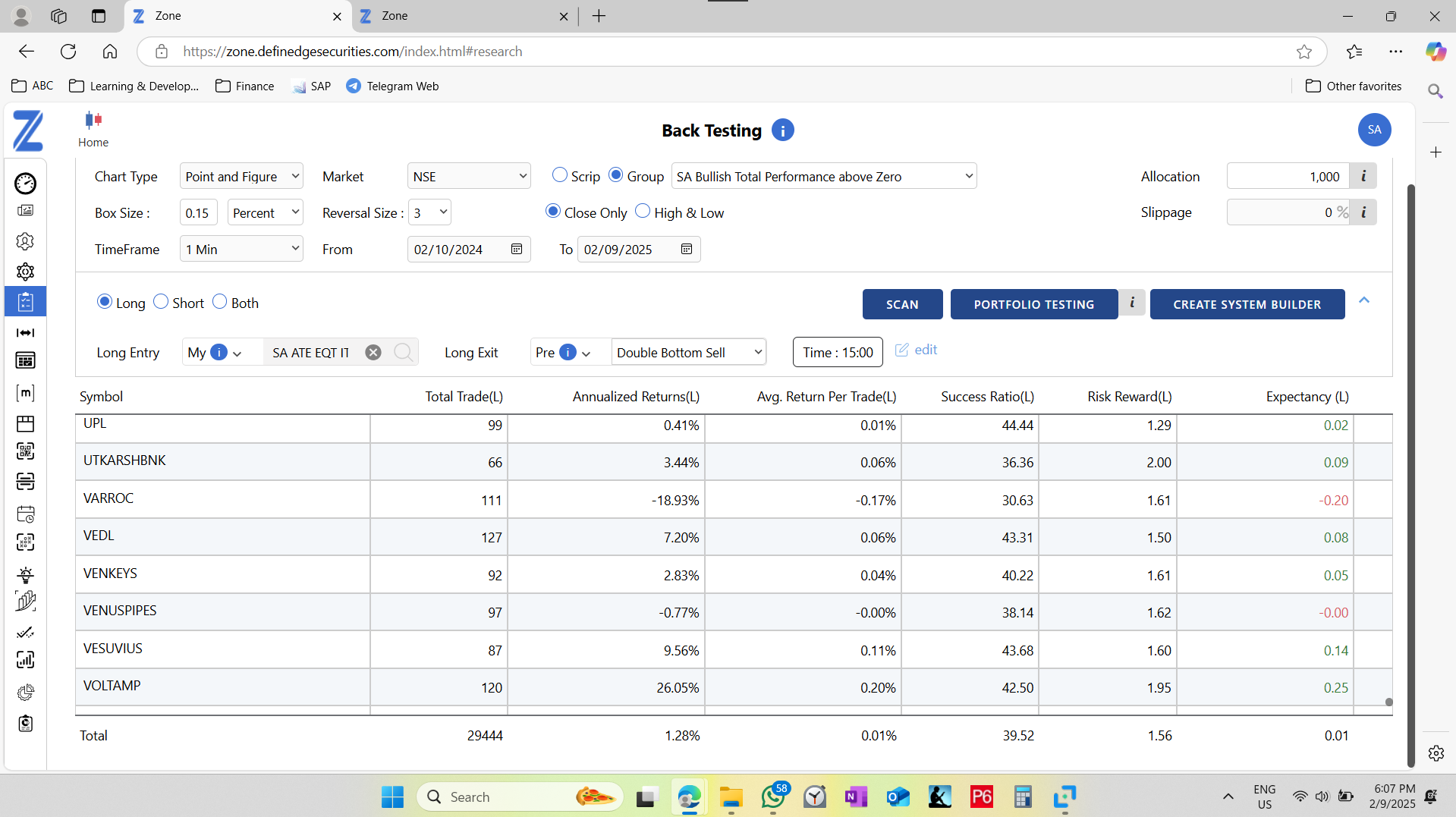Viewport: 1456px width, 817px height.
Task: Switch to the second Zone browser tab
Action: click(x=464, y=16)
